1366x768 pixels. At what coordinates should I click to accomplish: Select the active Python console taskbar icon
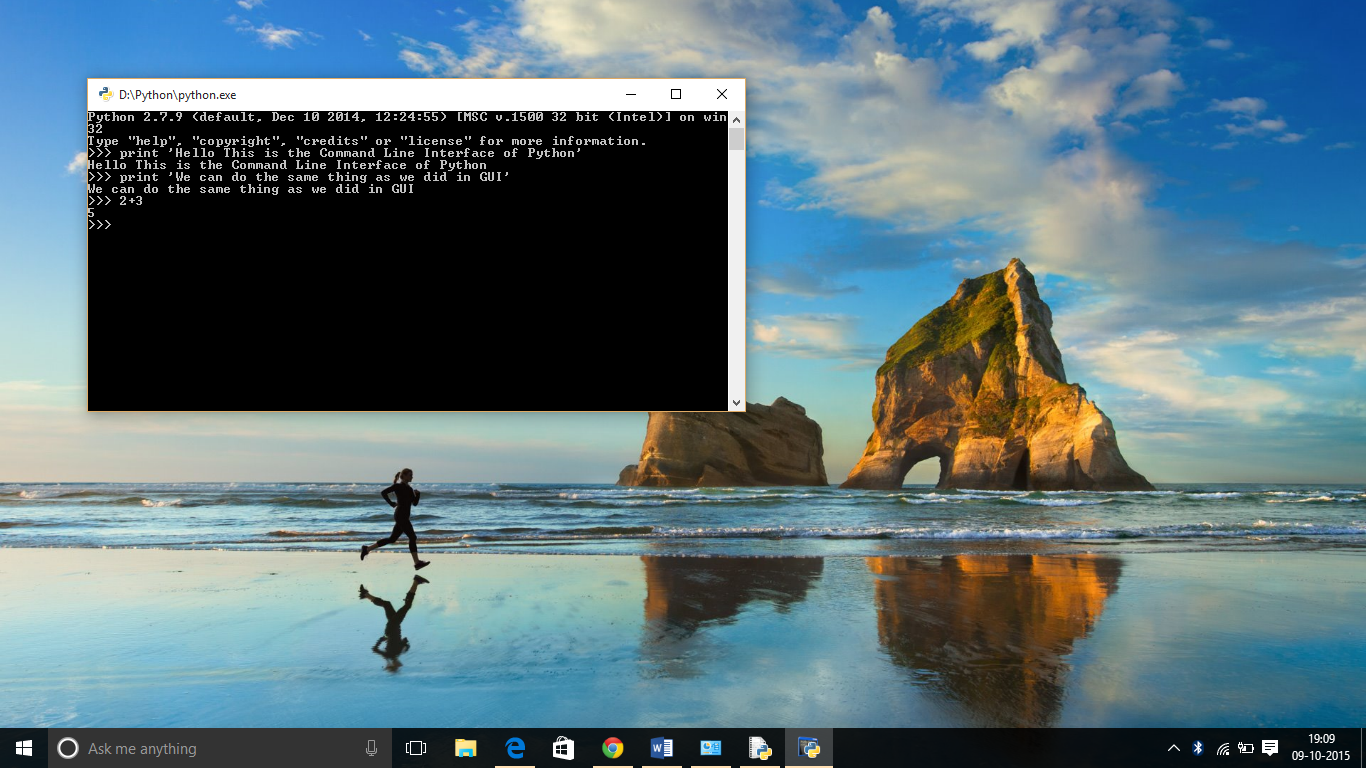coord(809,748)
